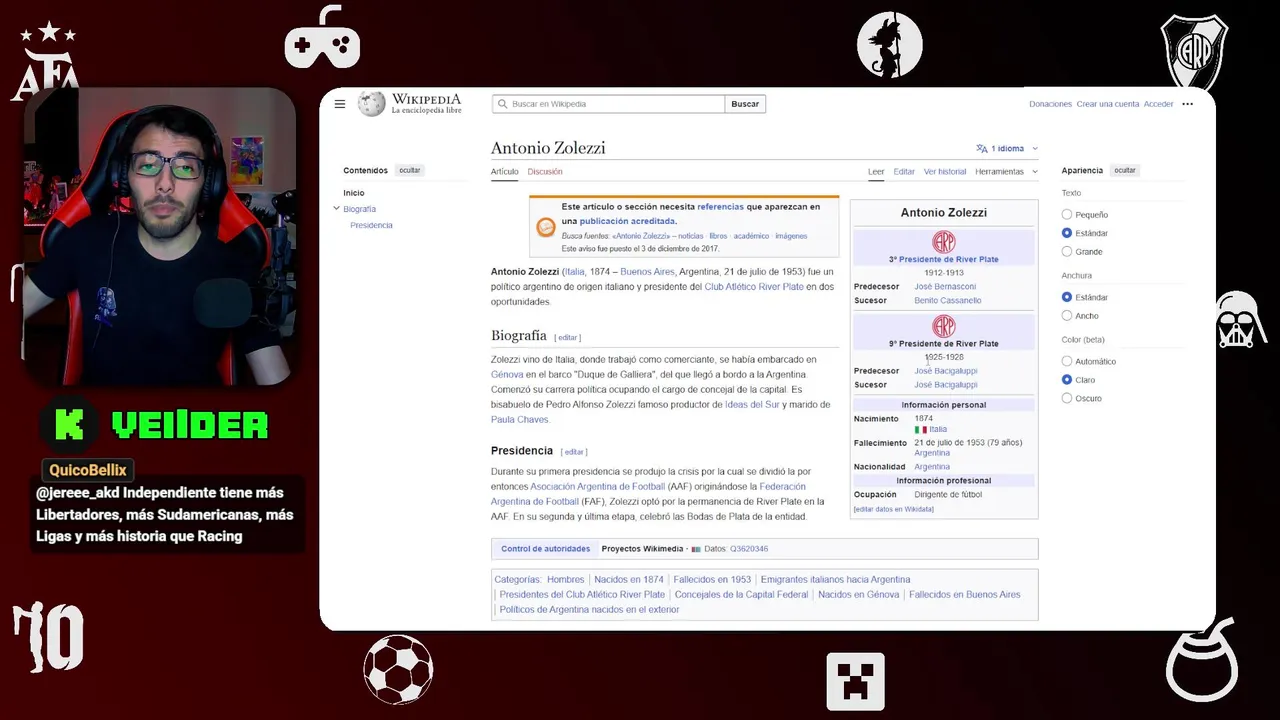
Task: Open Ver historial tab
Action: tap(945, 172)
